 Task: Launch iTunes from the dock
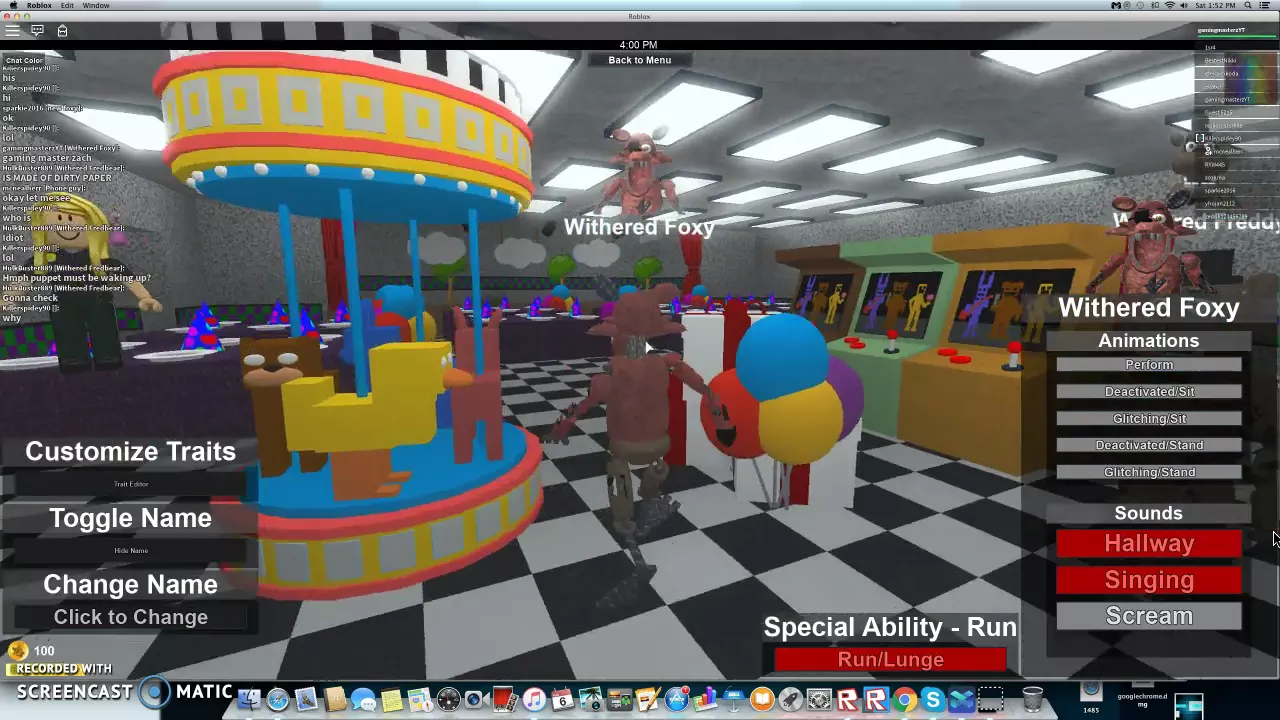point(534,700)
